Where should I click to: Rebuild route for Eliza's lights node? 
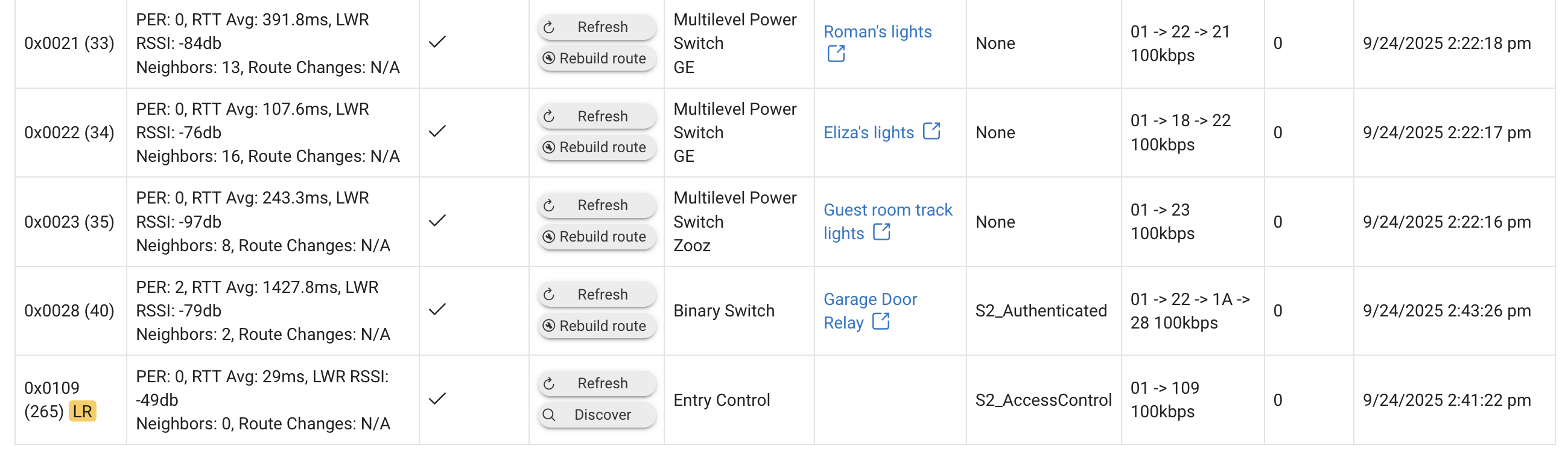(597, 147)
